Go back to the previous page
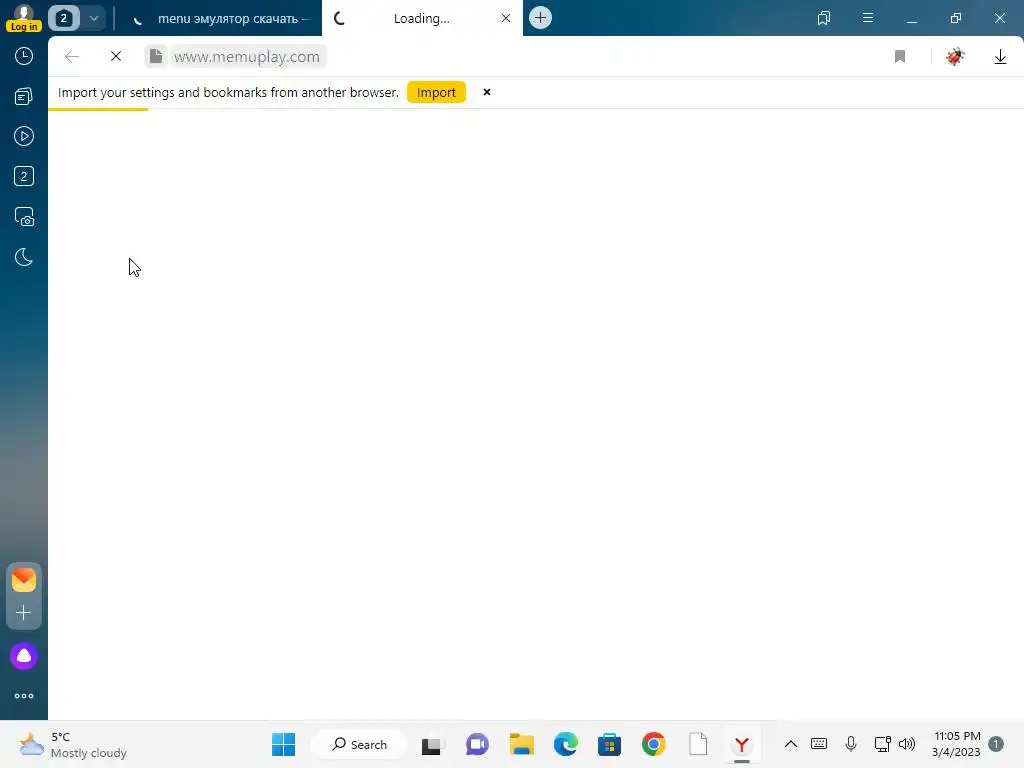The width and height of the screenshot is (1024, 768). tap(72, 57)
